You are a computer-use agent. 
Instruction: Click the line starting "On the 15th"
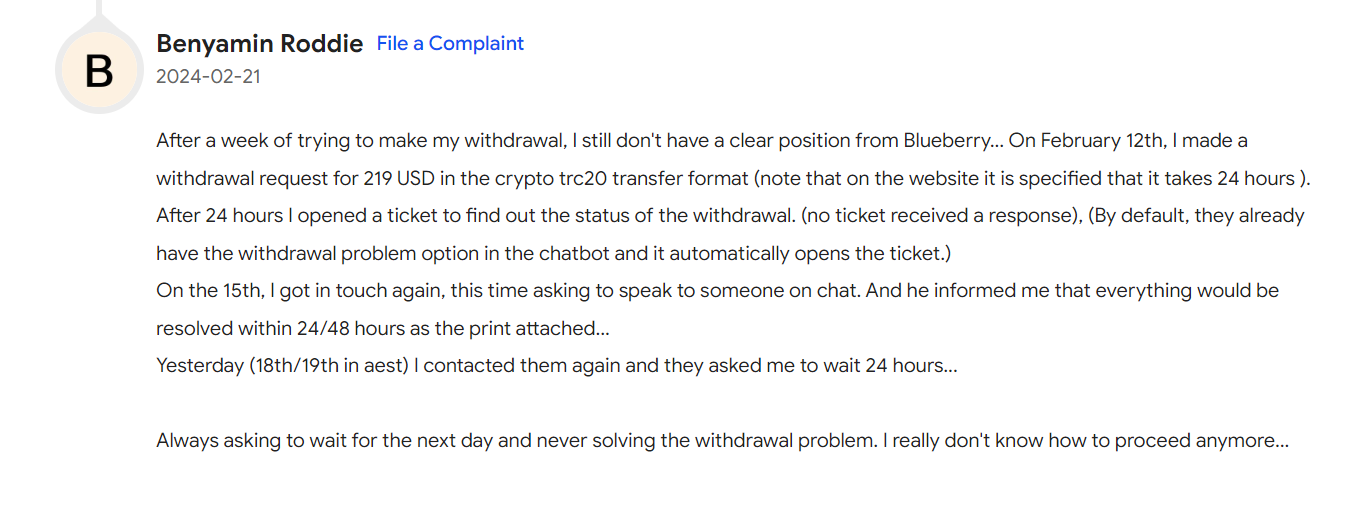click(x=718, y=291)
